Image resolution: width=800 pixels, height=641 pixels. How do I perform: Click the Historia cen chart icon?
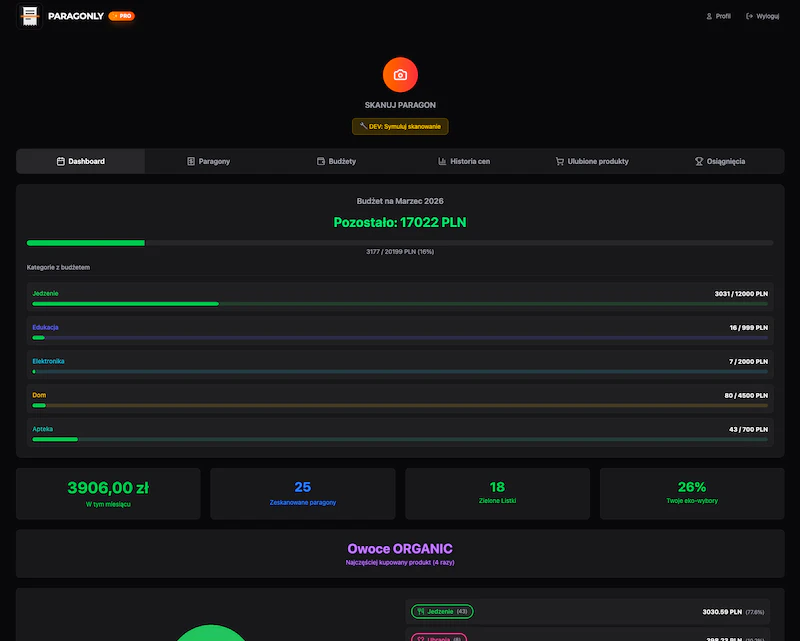(x=442, y=161)
